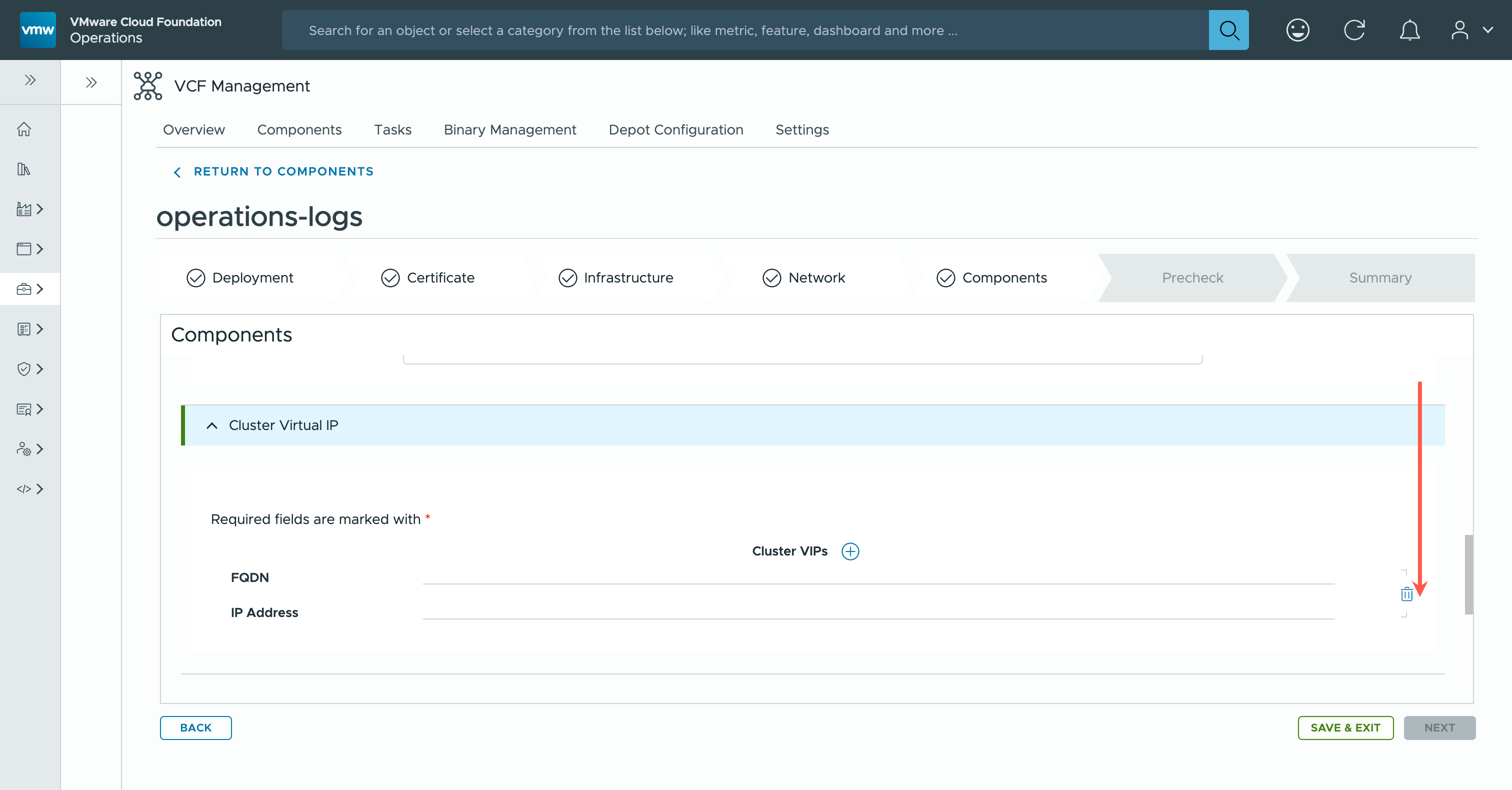Open the notifications bell
The height and width of the screenshot is (790, 1512).
(x=1409, y=30)
